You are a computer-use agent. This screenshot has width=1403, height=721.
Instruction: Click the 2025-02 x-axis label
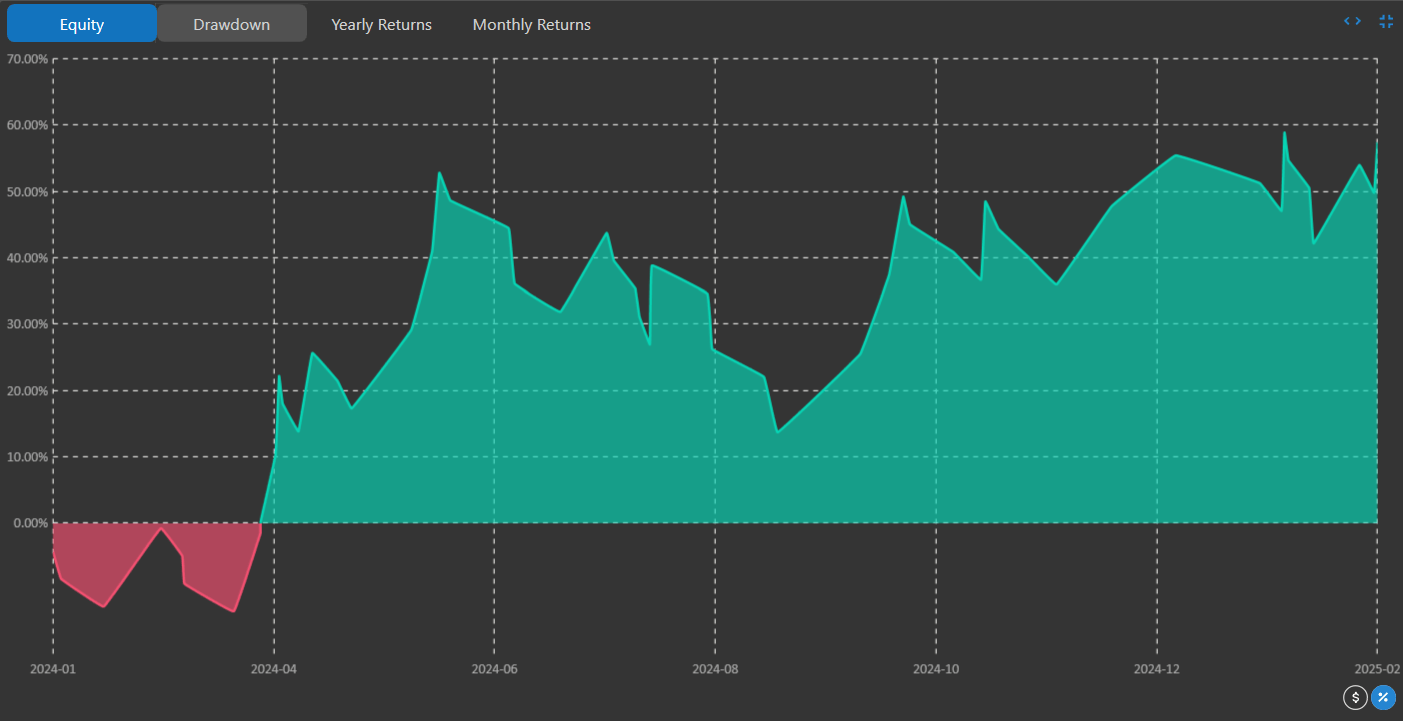(x=1377, y=668)
